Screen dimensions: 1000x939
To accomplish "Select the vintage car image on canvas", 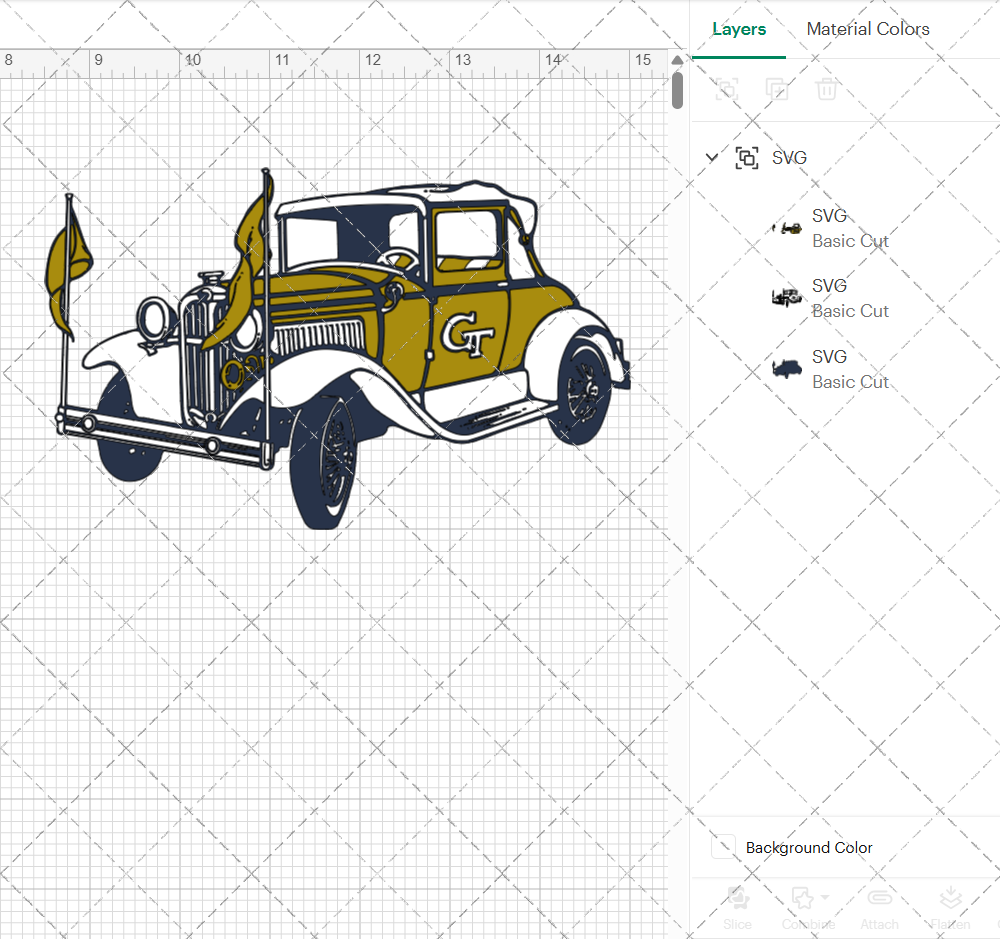I will pos(337,348).
